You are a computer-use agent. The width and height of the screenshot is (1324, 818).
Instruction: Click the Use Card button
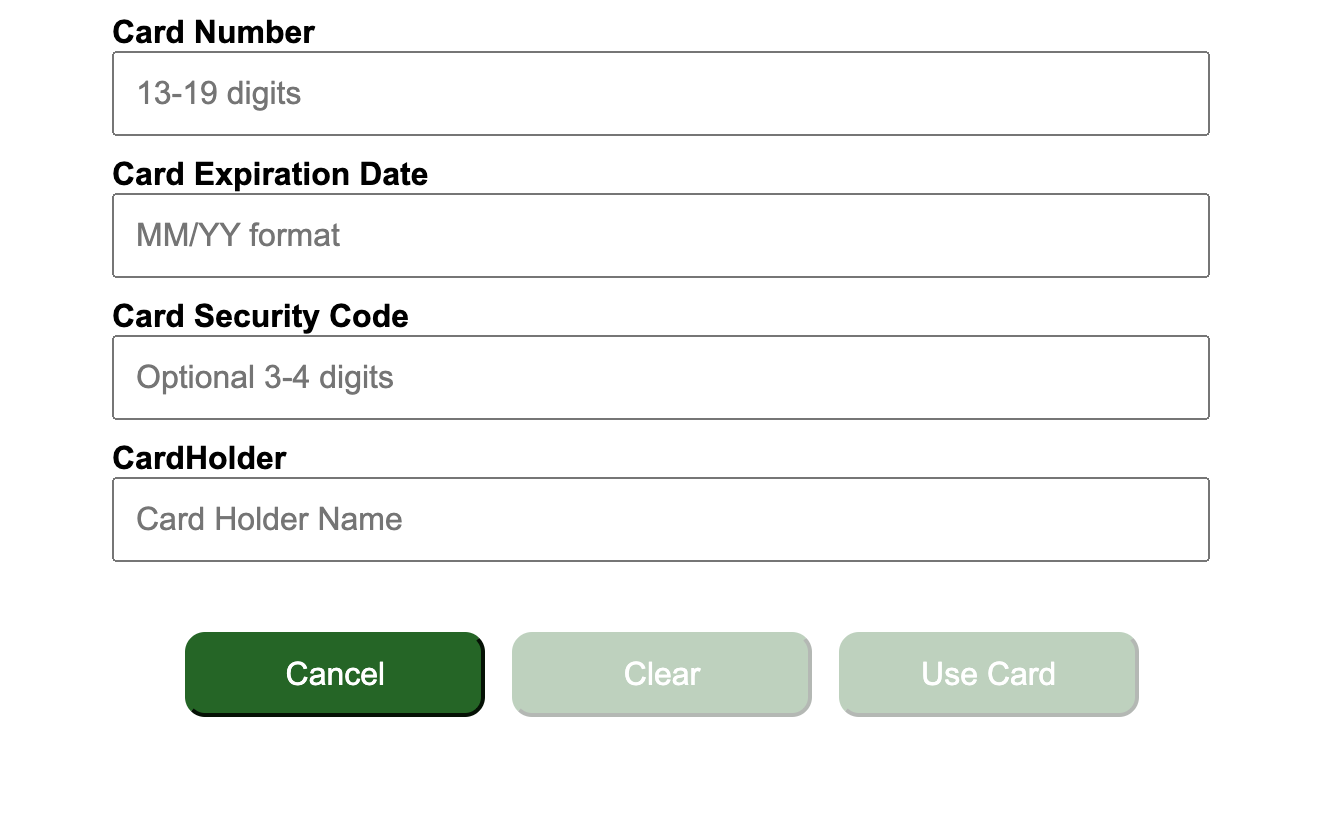[988, 674]
